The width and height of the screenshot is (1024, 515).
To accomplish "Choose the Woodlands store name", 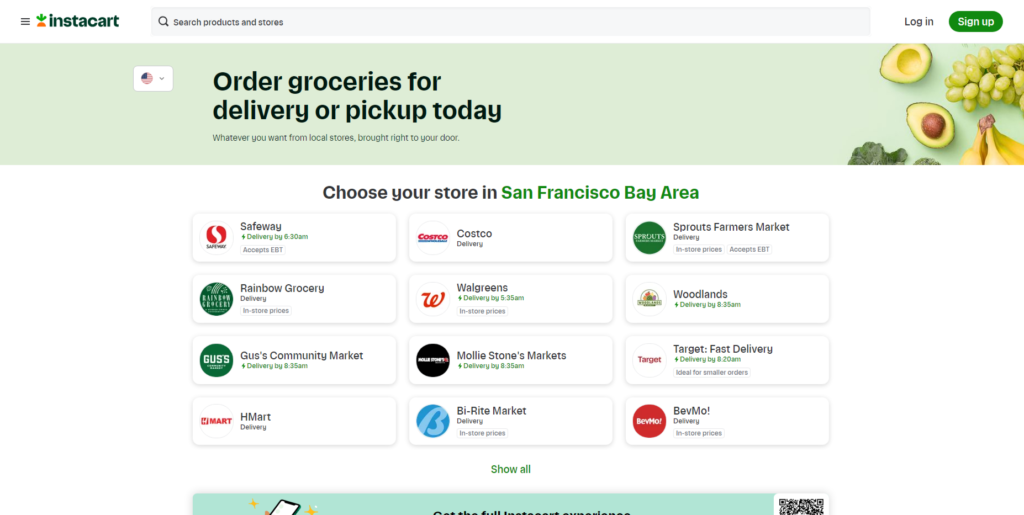I will point(700,294).
